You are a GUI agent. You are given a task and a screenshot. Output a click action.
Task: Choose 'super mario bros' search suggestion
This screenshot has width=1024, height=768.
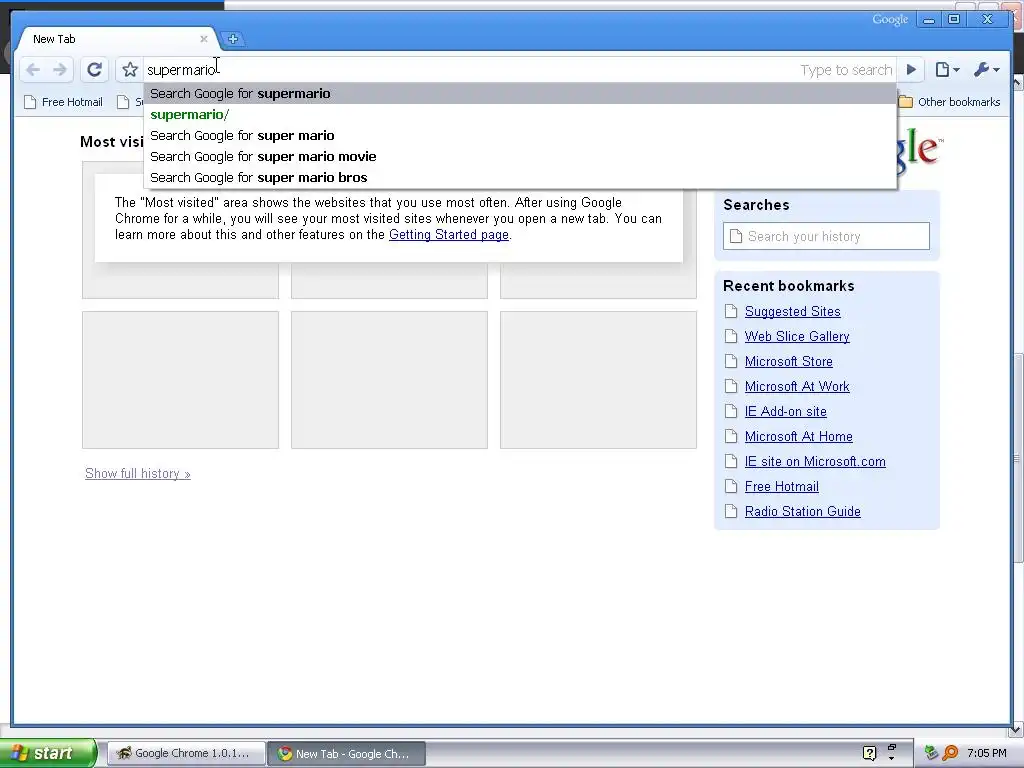click(520, 177)
